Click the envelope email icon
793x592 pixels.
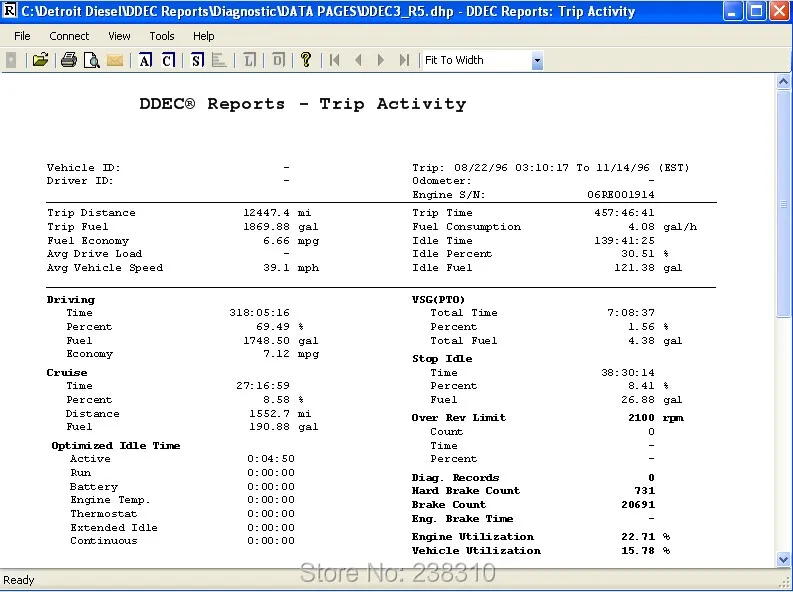(115, 60)
